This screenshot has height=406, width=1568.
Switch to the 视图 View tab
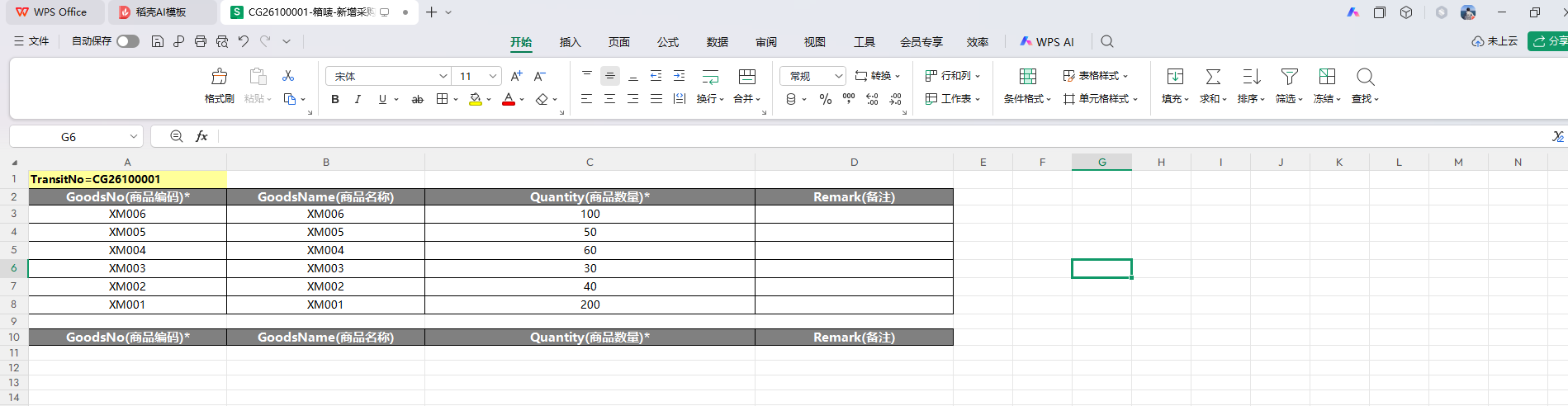click(815, 42)
